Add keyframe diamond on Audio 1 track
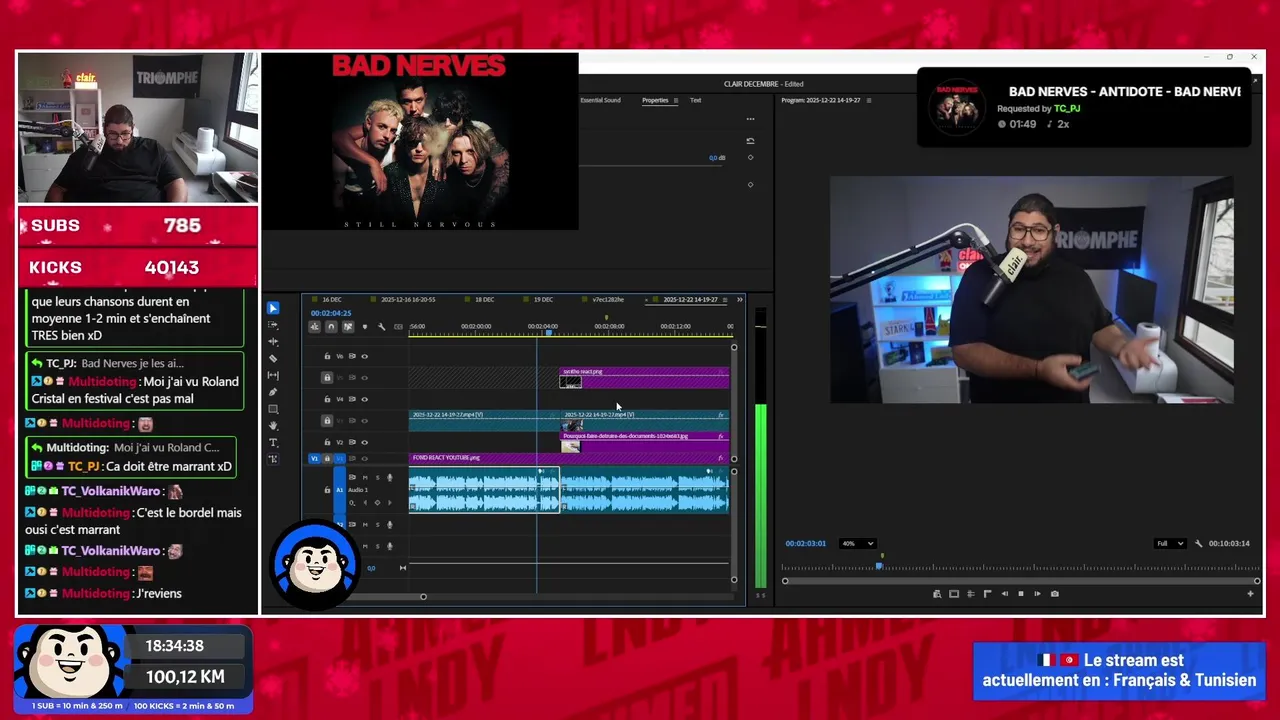This screenshot has width=1280, height=720. click(377, 503)
